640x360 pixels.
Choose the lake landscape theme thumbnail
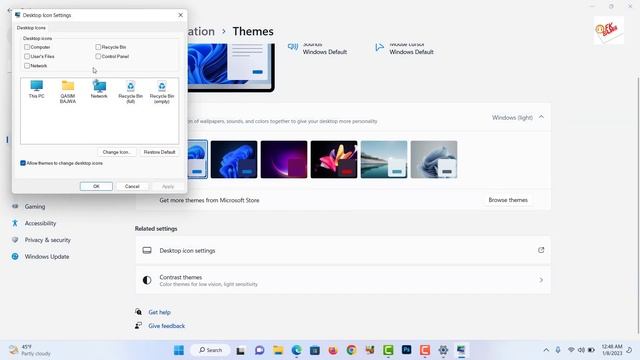(x=384, y=159)
